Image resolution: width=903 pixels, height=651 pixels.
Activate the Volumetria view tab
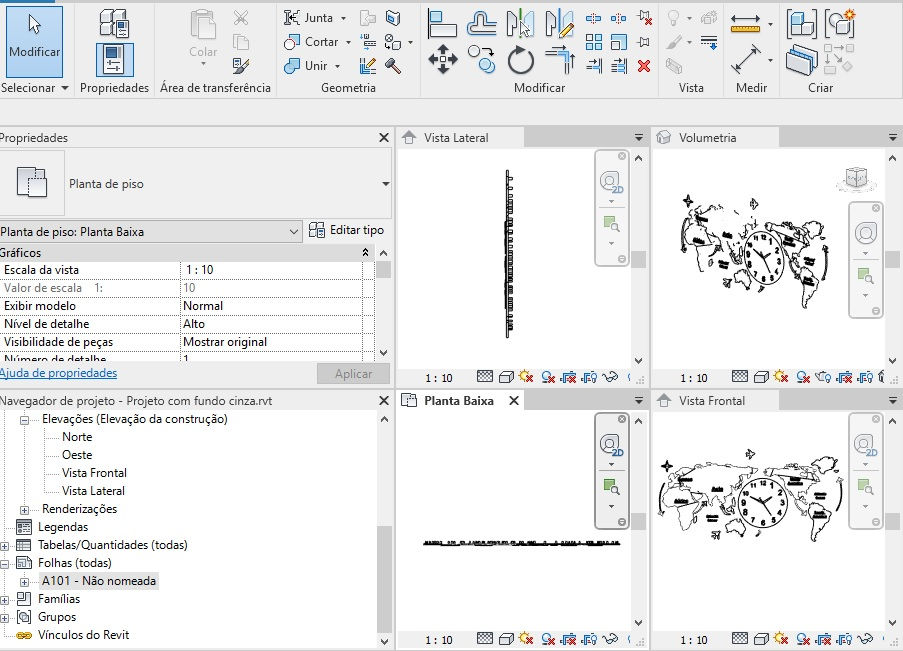pos(707,138)
